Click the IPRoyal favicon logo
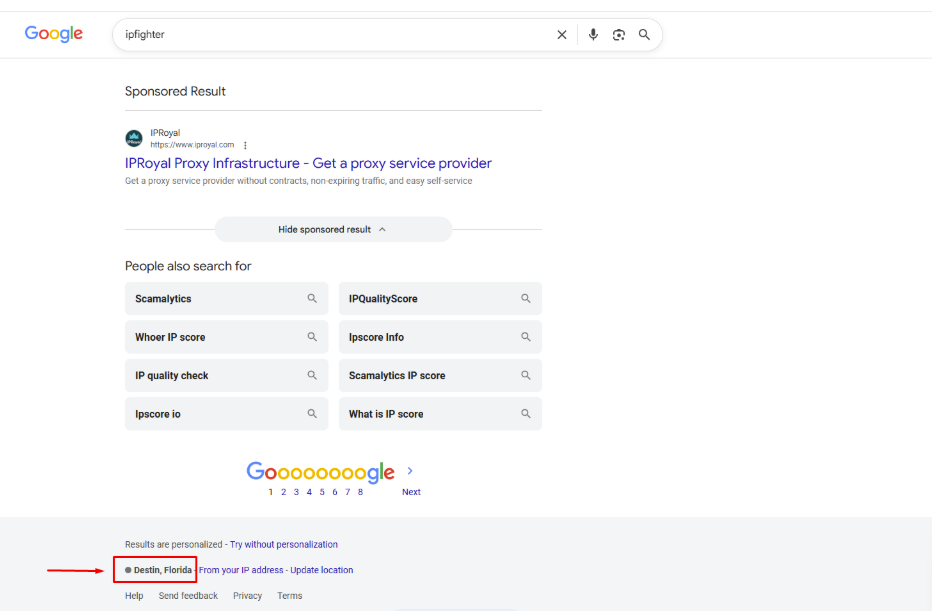The width and height of the screenshot is (932, 611). pos(134,138)
